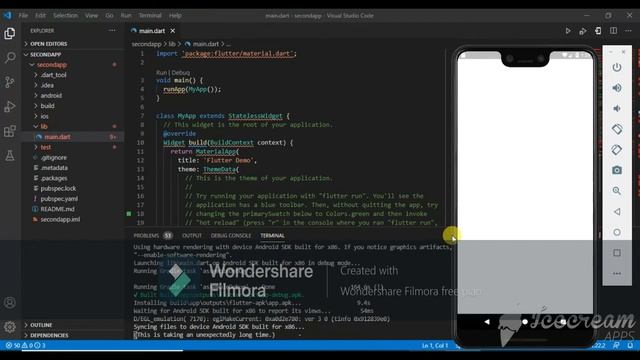Screen dimensions: 640x360
Task: Collapse the lib folder
Action: click(44, 127)
